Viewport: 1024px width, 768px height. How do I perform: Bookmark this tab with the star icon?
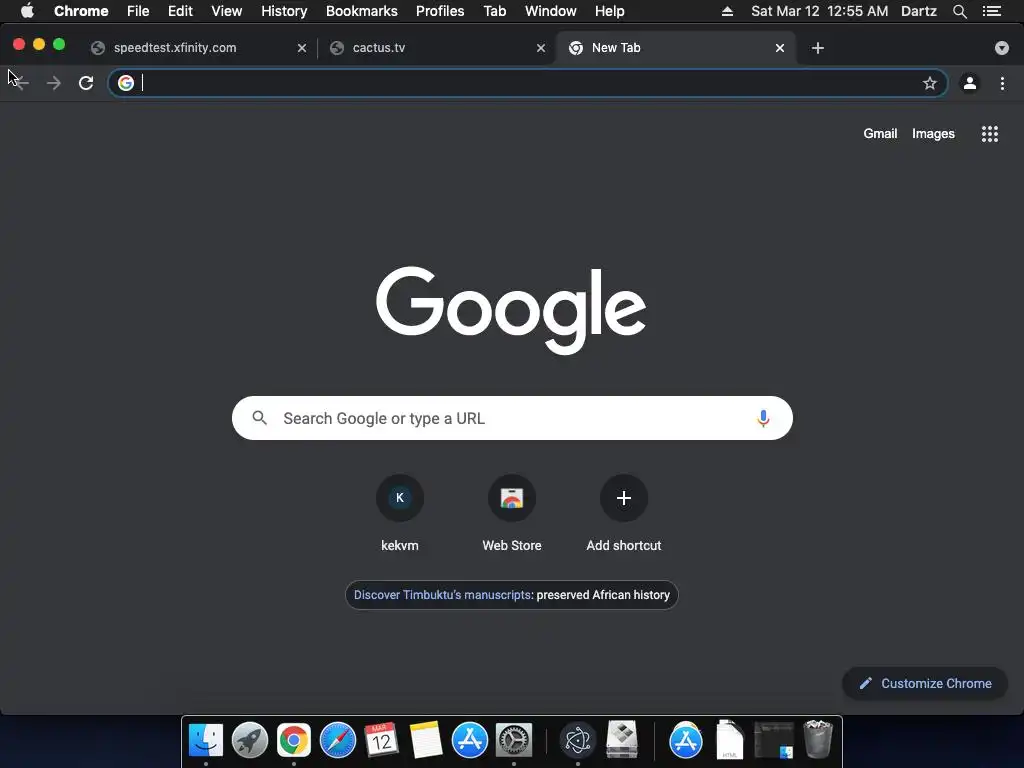pos(929,83)
